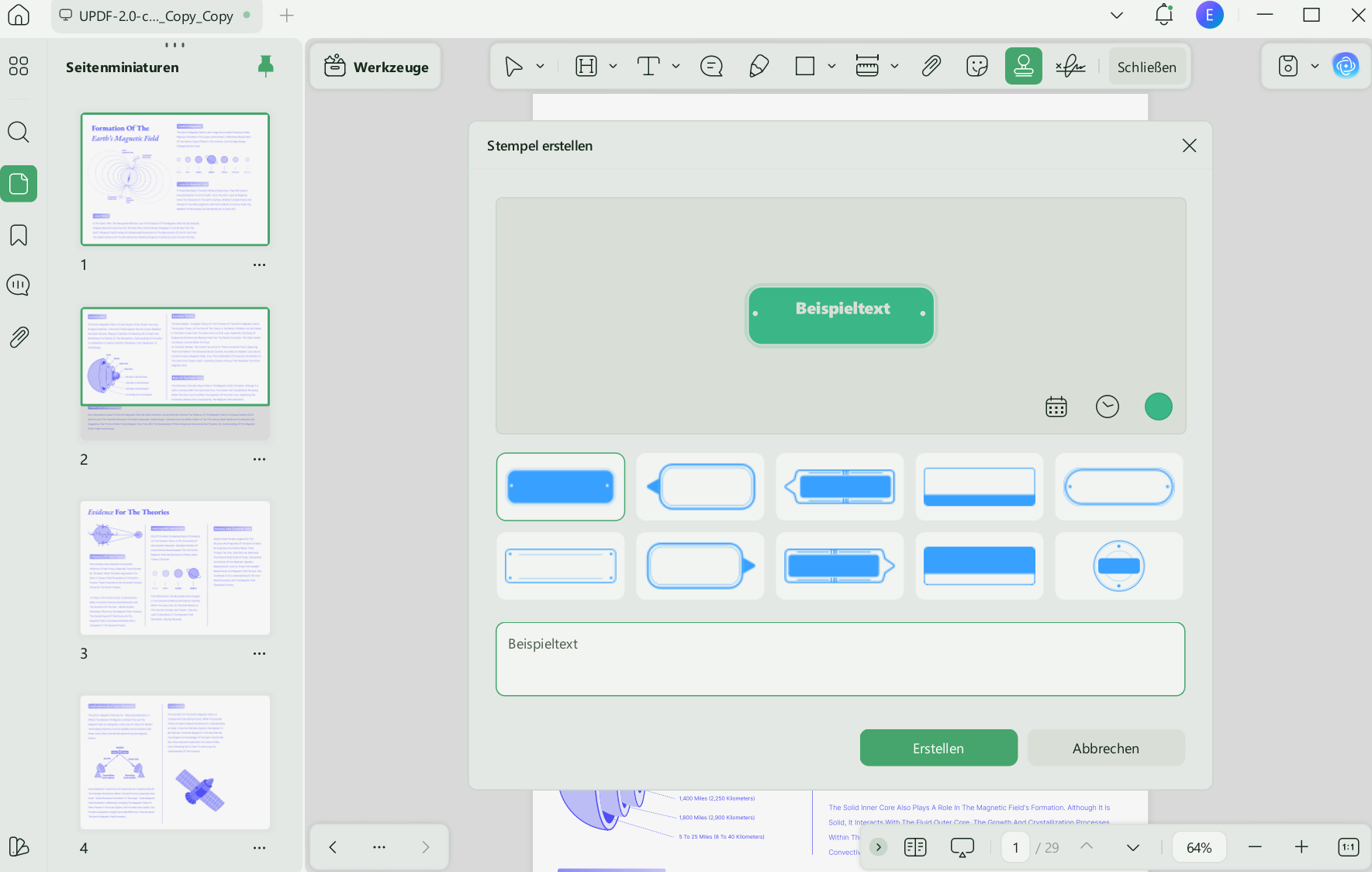Viewport: 1372px width, 872px height.
Task: Open the signature tool
Action: (x=1070, y=67)
